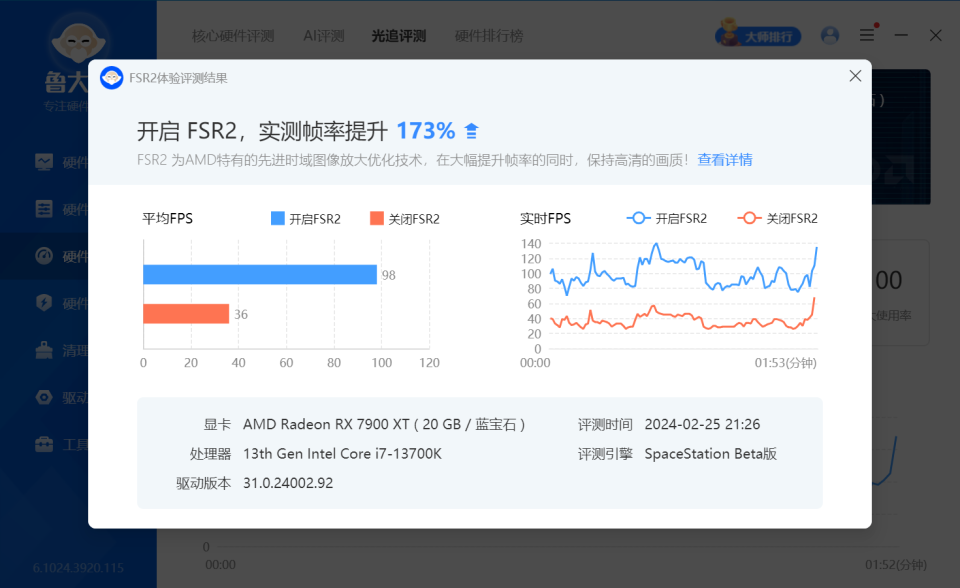This screenshot has height=588, width=960.
Task: Close the FSR2 results dialog
Action: 855,76
